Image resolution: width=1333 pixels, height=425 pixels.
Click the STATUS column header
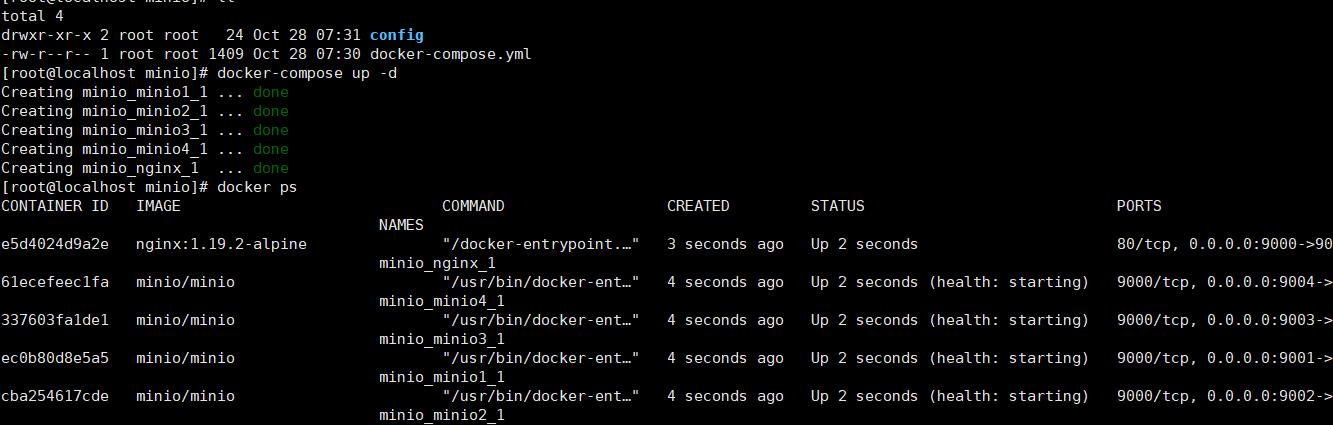coord(837,206)
